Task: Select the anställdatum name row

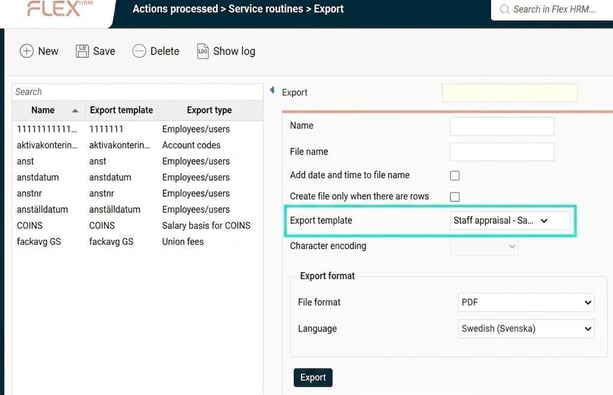Action: 42,209
